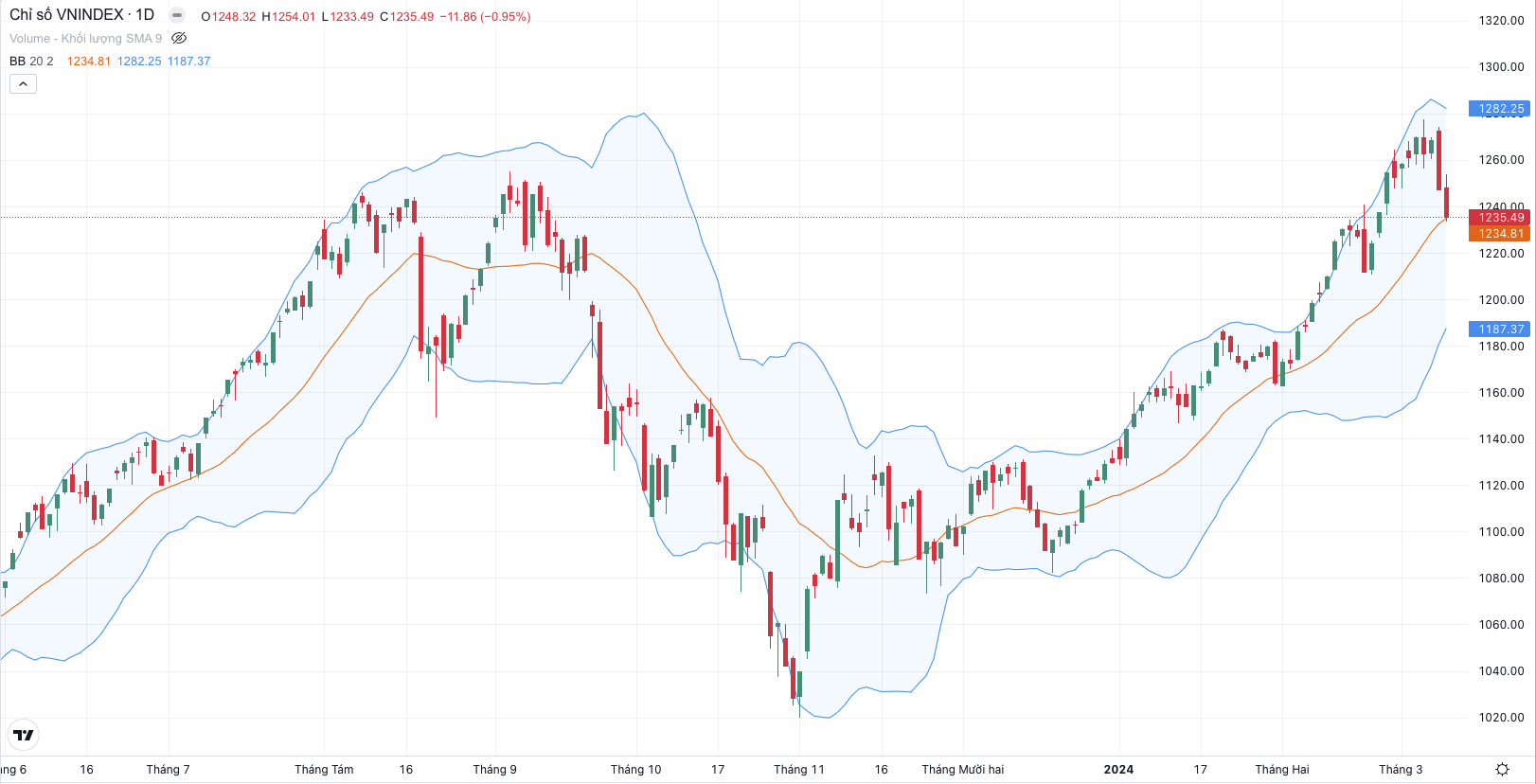Click the blue 1187.37 lower band price label

(x=1499, y=330)
